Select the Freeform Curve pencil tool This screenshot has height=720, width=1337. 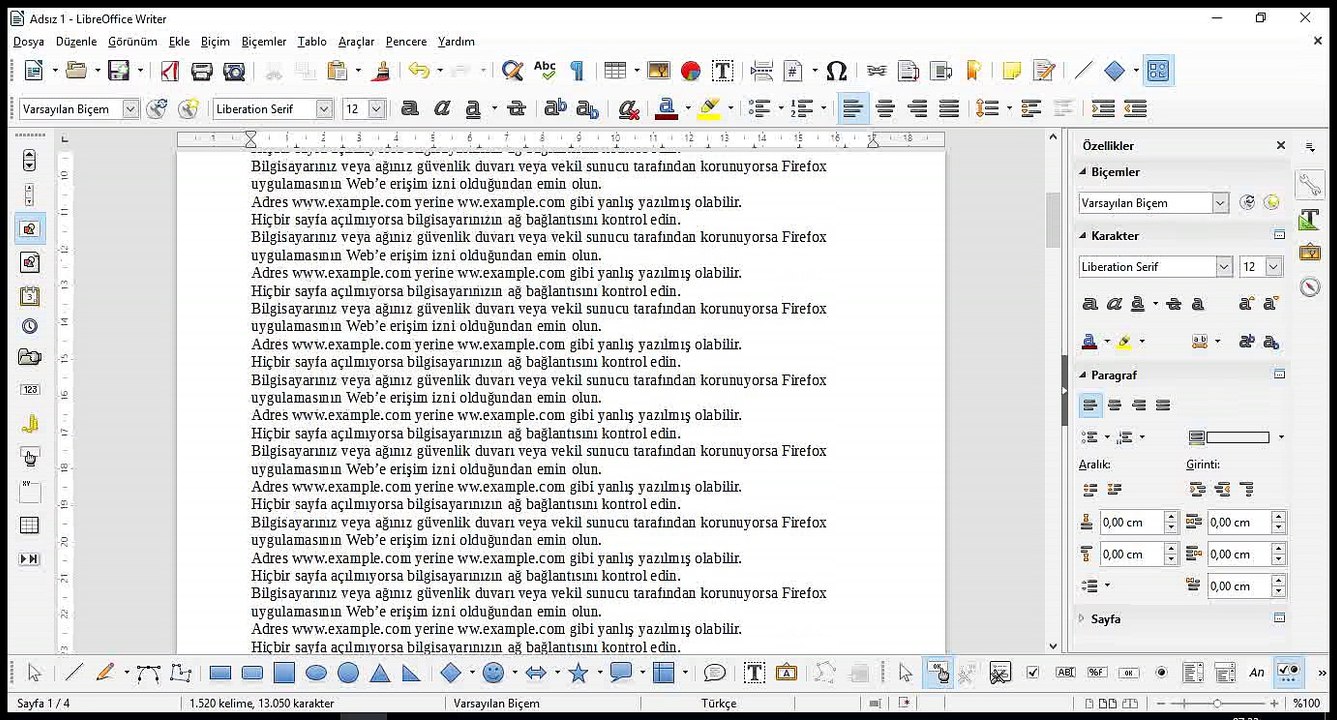click(105, 673)
